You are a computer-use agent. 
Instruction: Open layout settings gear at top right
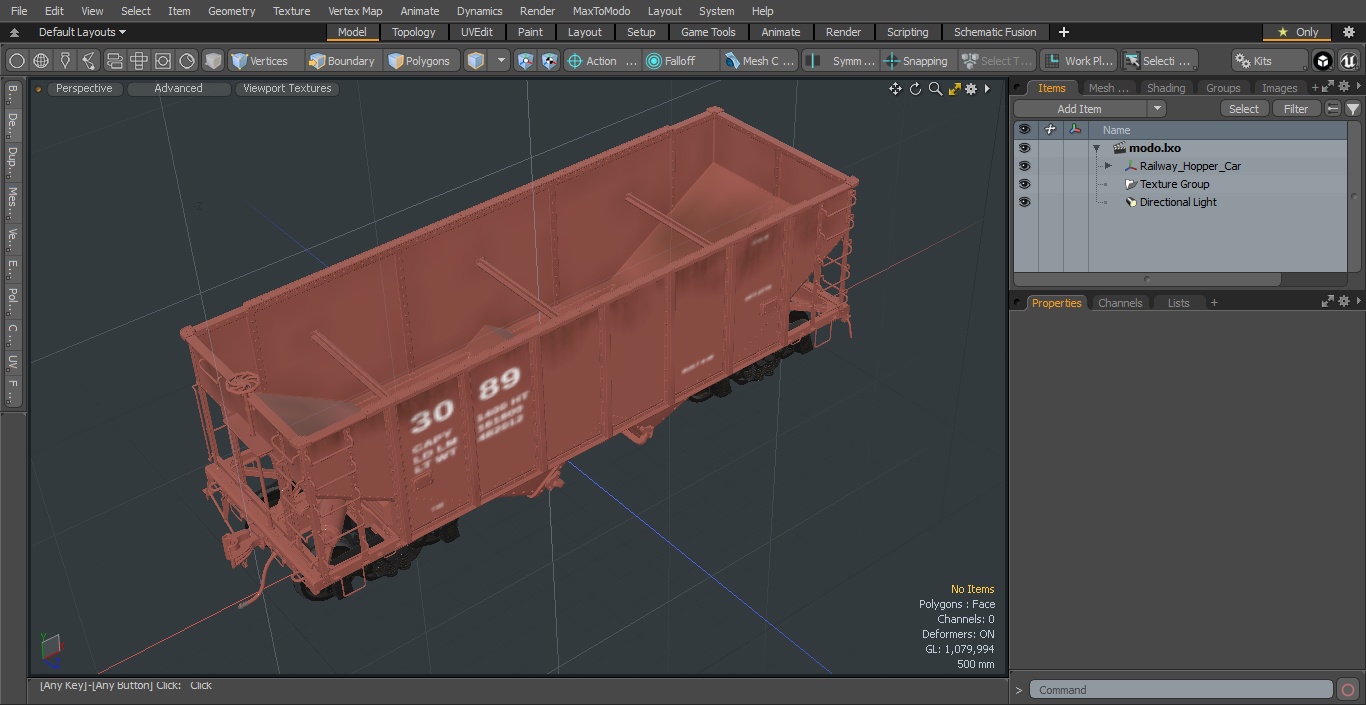click(1349, 32)
